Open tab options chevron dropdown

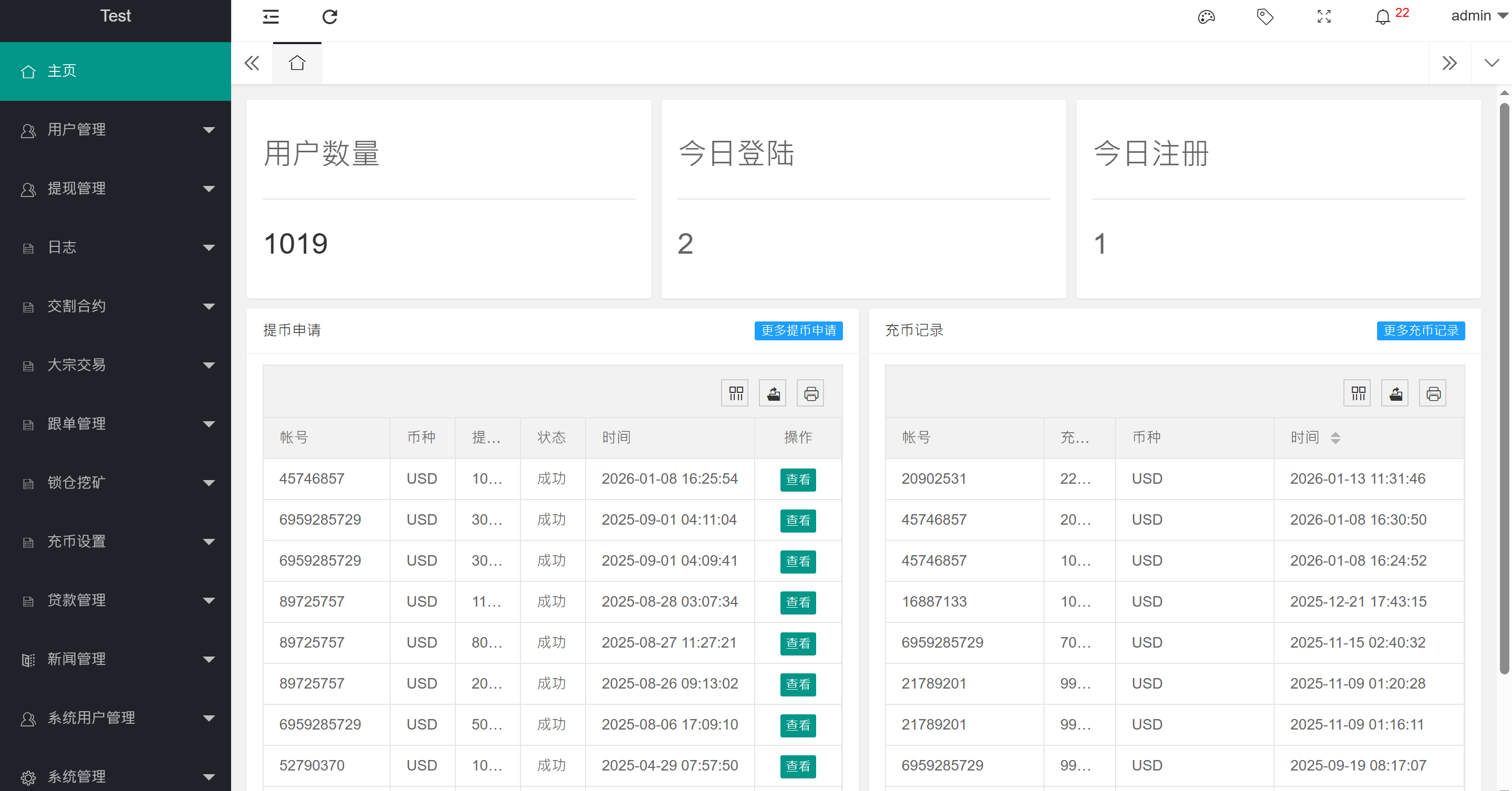coord(1492,63)
